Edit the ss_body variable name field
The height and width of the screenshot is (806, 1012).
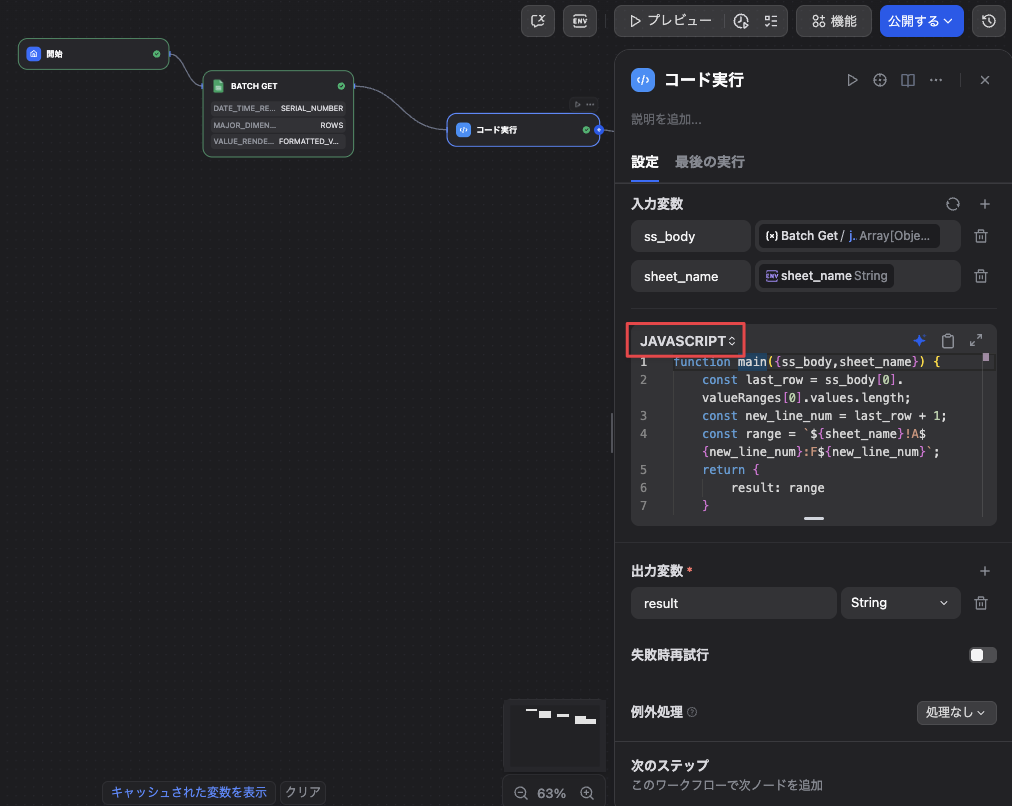tap(691, 236)
